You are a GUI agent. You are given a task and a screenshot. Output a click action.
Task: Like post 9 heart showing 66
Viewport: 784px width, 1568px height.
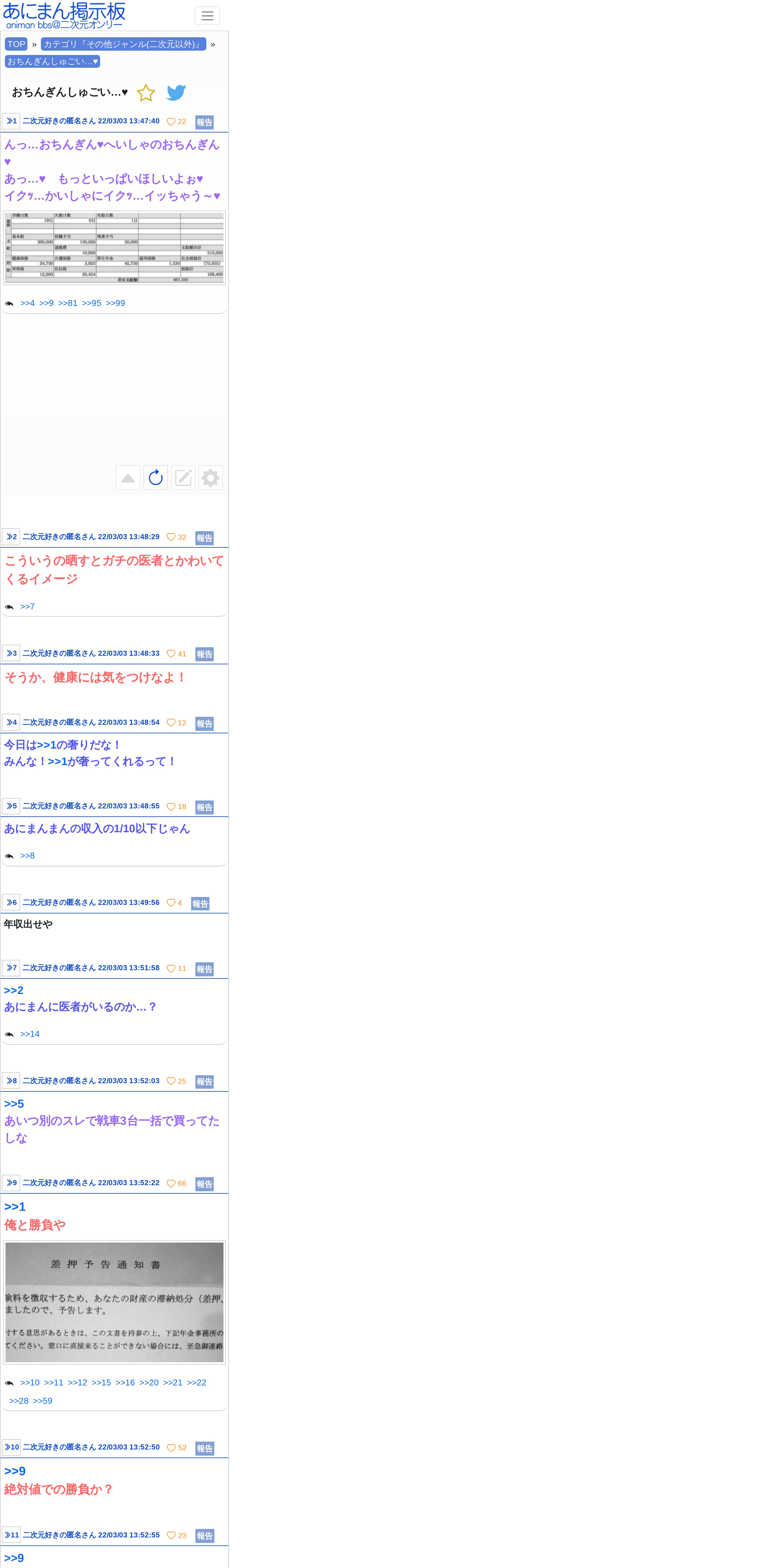tap(171, 1183)
